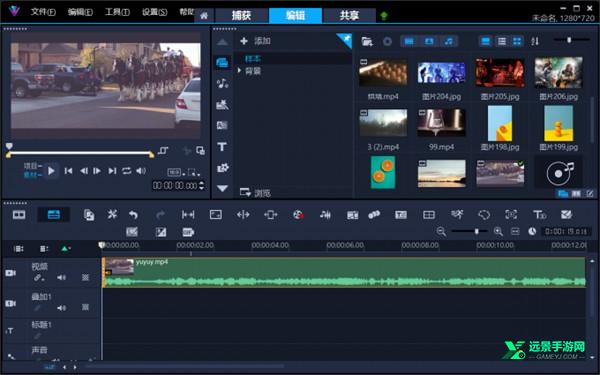Fit project in timeline window
600x375 pixels.
(x=515, y=232)
